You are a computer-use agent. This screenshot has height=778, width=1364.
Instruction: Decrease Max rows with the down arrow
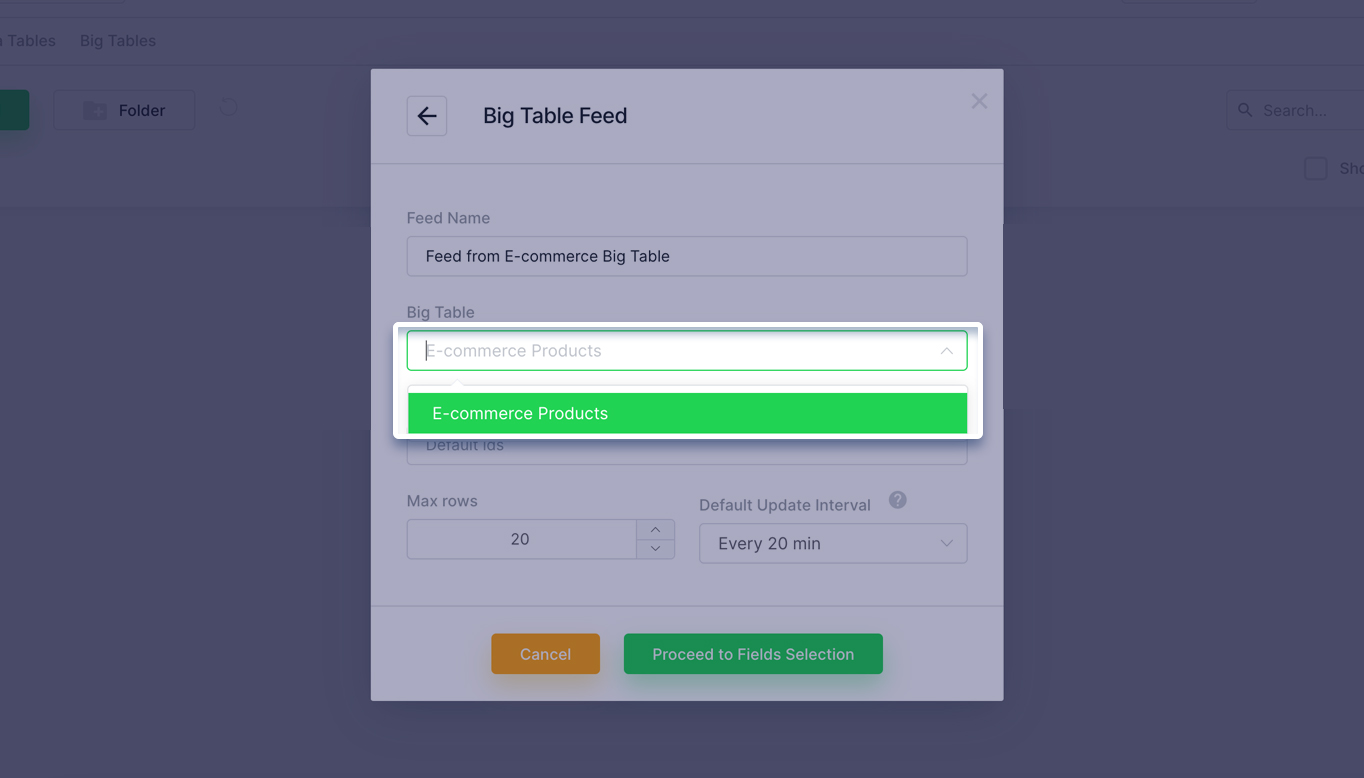point(655,548)
